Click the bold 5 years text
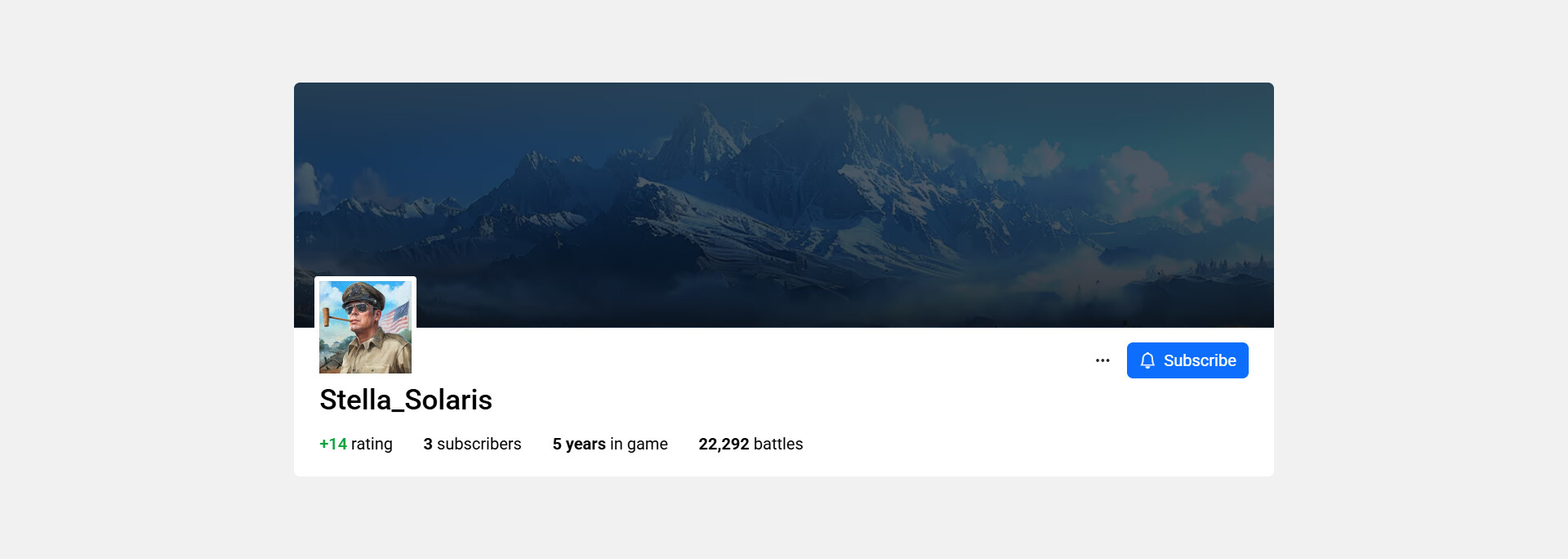This screenshot has height=559, width=1568. [579, 444]
